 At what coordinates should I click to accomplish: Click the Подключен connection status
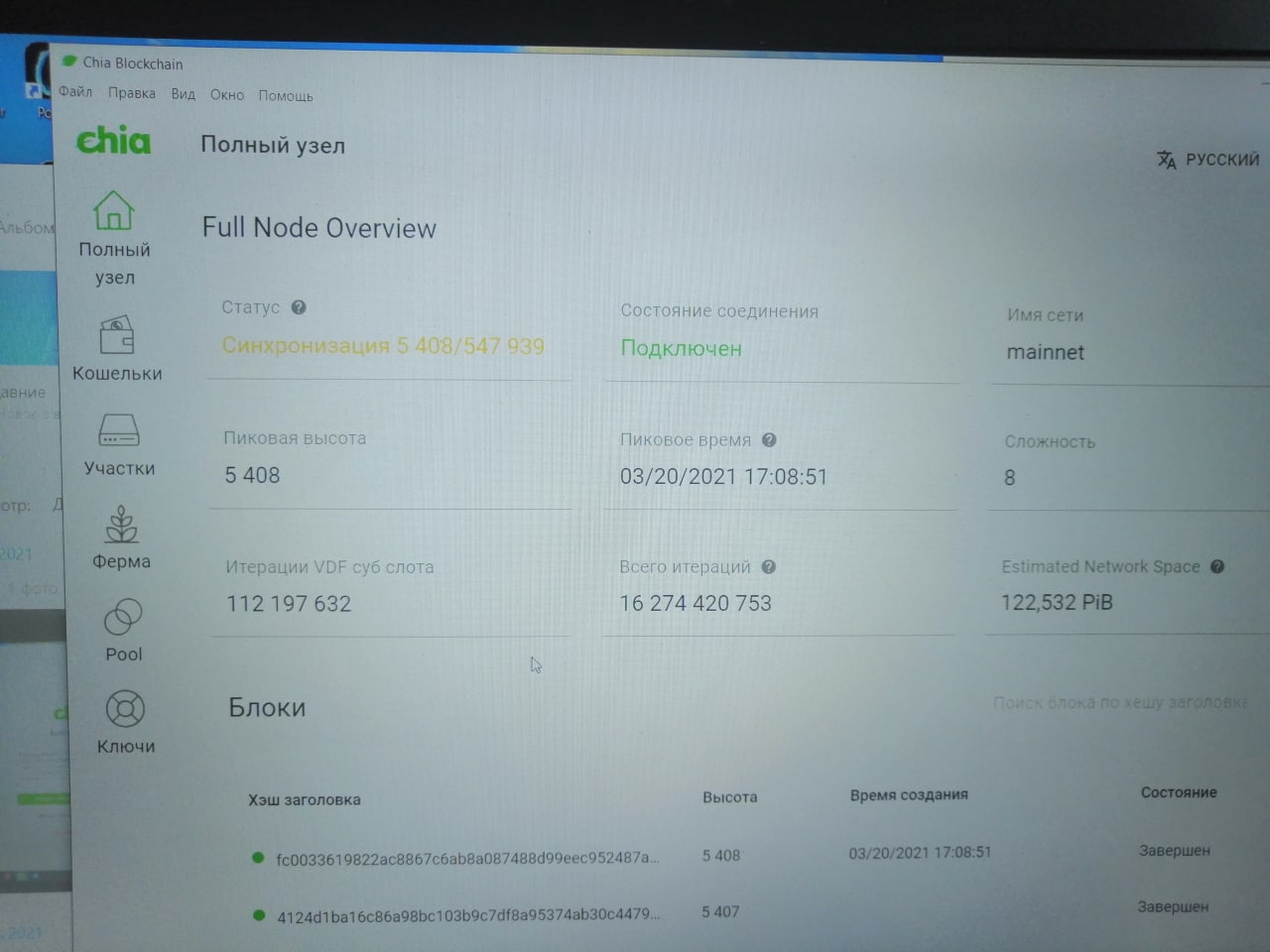pos(682,348)
